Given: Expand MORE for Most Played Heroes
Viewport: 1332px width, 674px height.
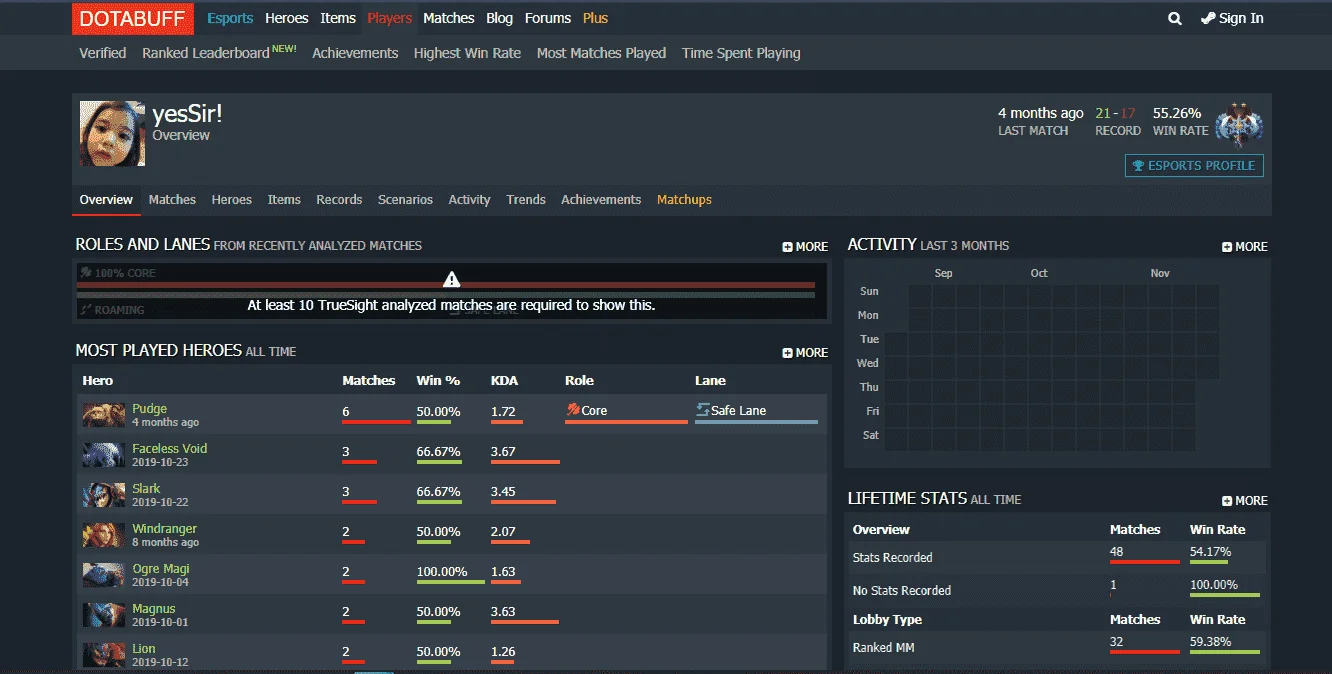Looking at the screenshot, I should pyautogui.click(x=805, y=352).
